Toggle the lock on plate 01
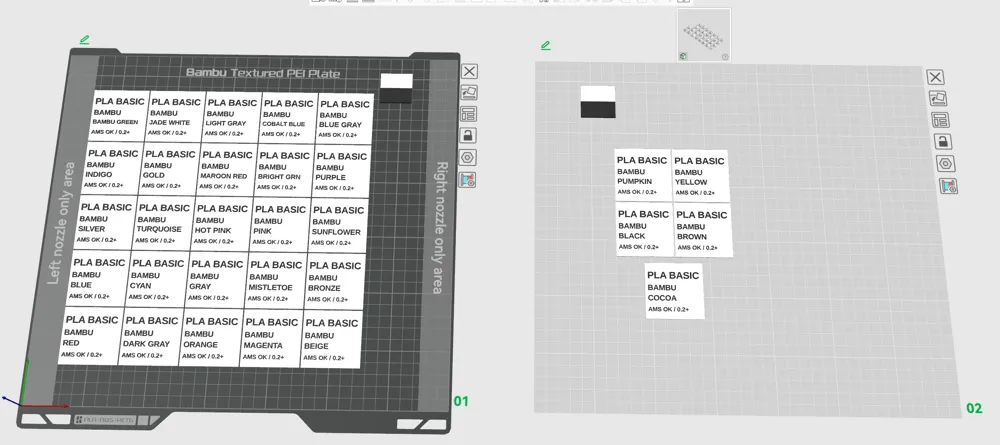This screenshot has height=445, width=1000. pyautogui.click(x=469, y=136)
